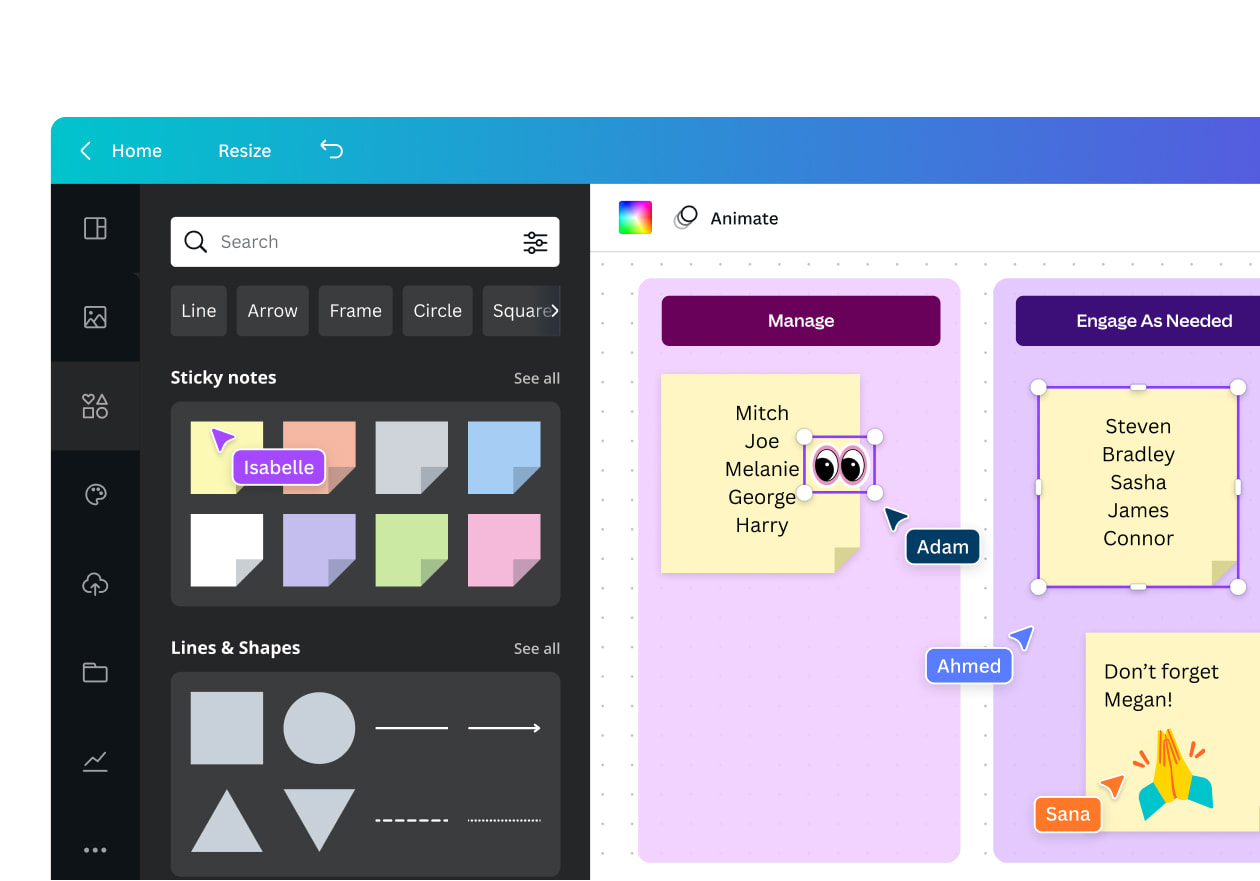This screenshot has width=1260, height=881.
Task: Filter elements by Arrow
Action: pyautogui.click(x=272, y=311)
